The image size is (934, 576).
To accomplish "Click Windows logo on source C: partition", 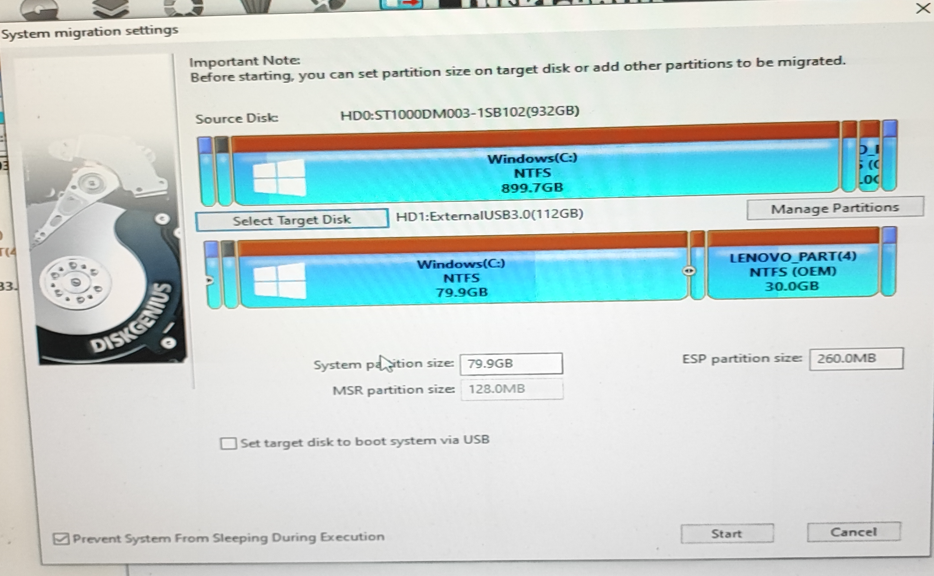I will point(279,177).
